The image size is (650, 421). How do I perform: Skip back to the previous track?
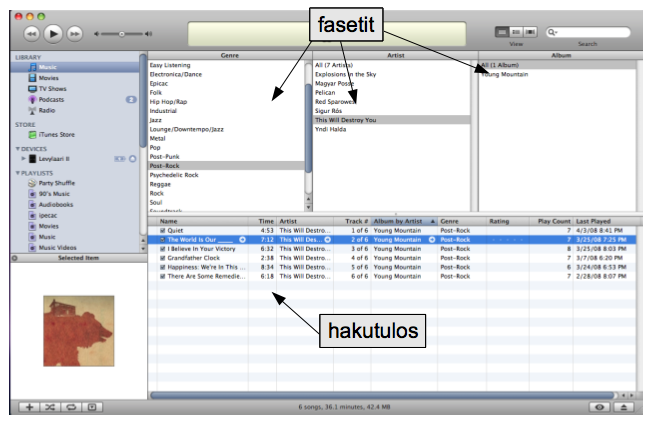pos(32,34)
